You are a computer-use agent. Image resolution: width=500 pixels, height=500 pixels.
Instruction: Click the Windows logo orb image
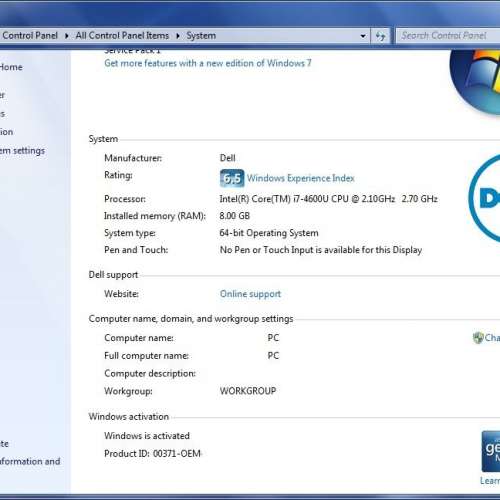click(475, 82)
